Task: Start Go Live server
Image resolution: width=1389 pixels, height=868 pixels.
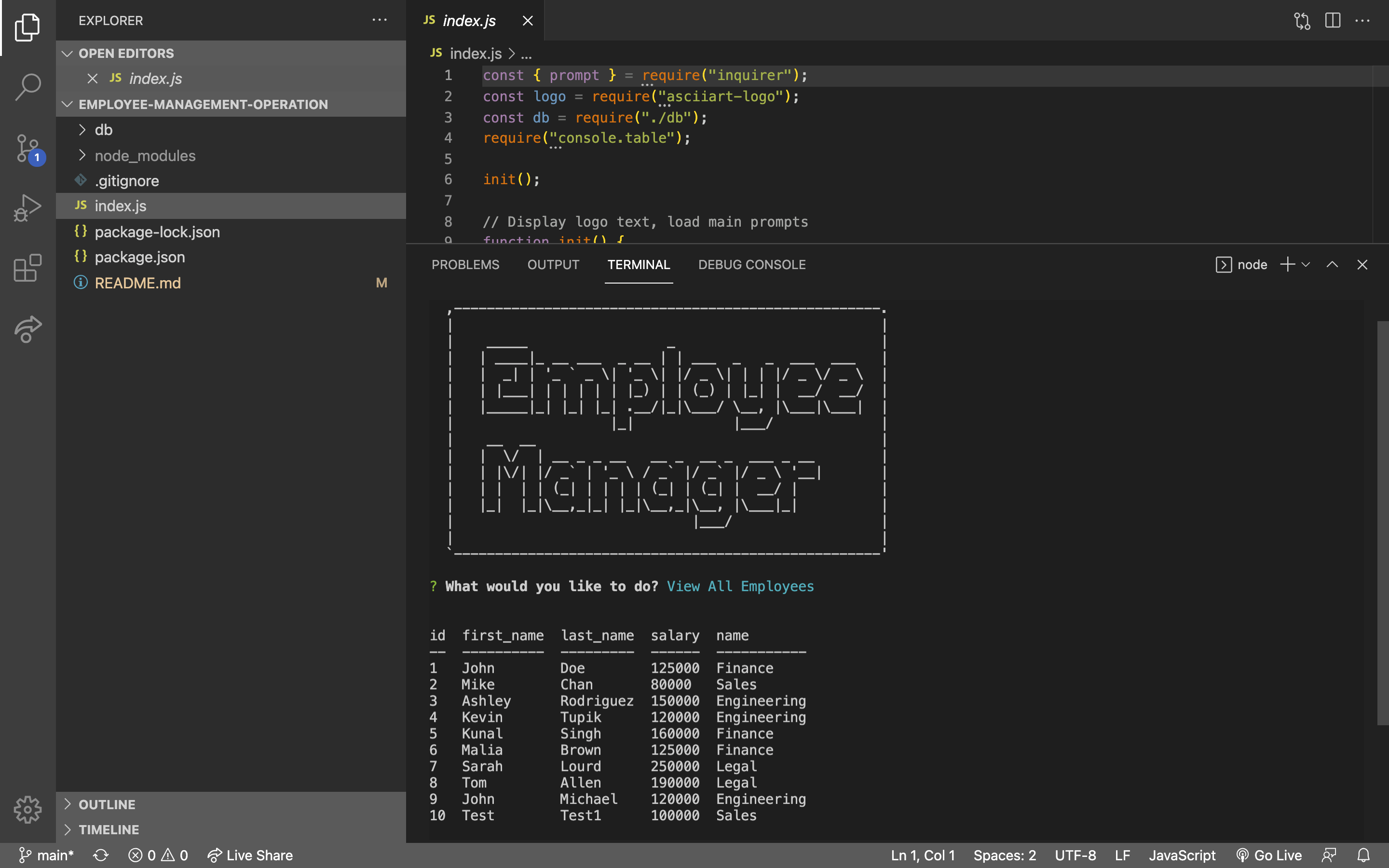Action: (1268, 855)
